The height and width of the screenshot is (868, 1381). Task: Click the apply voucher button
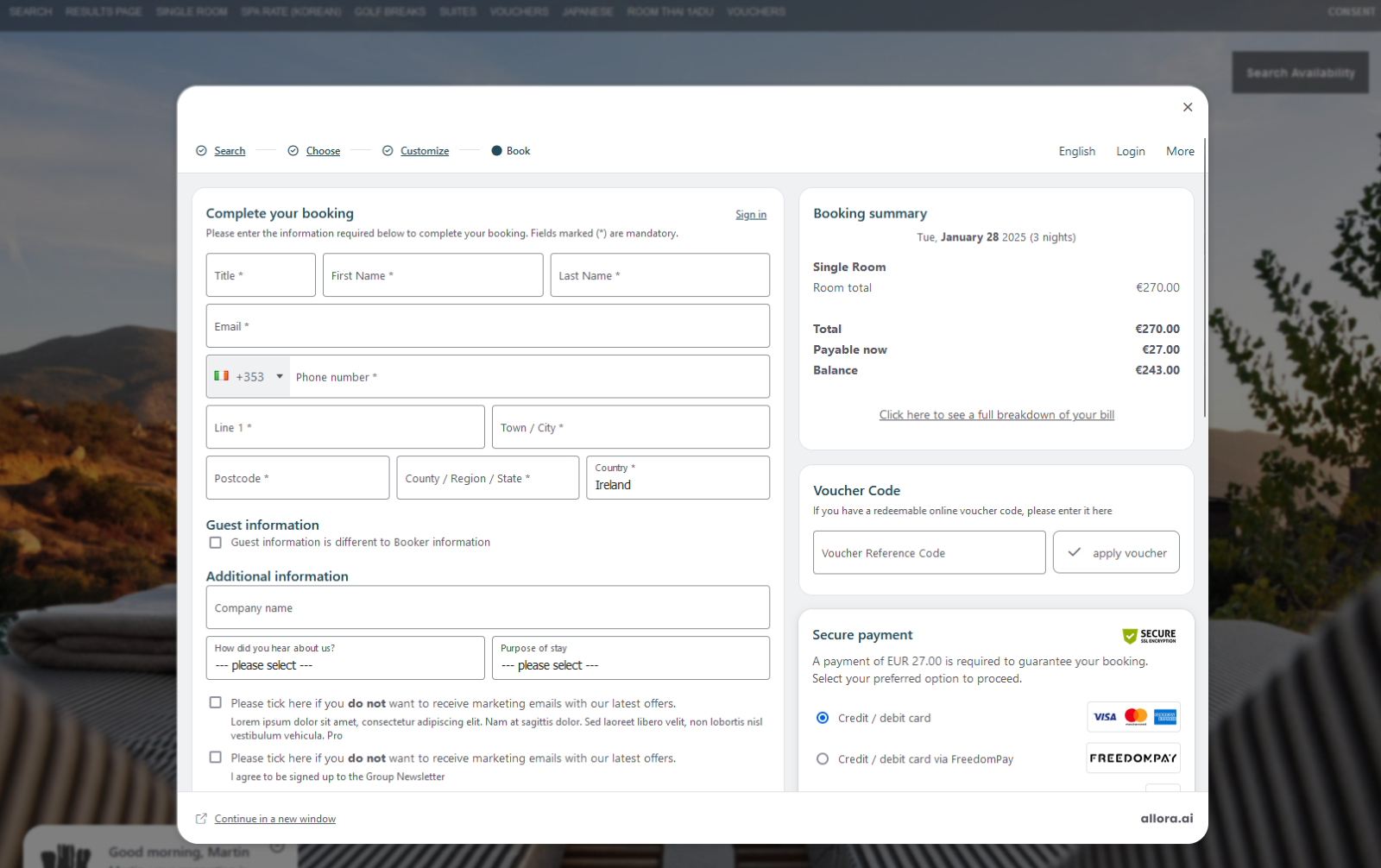[x=1116, y=552]
